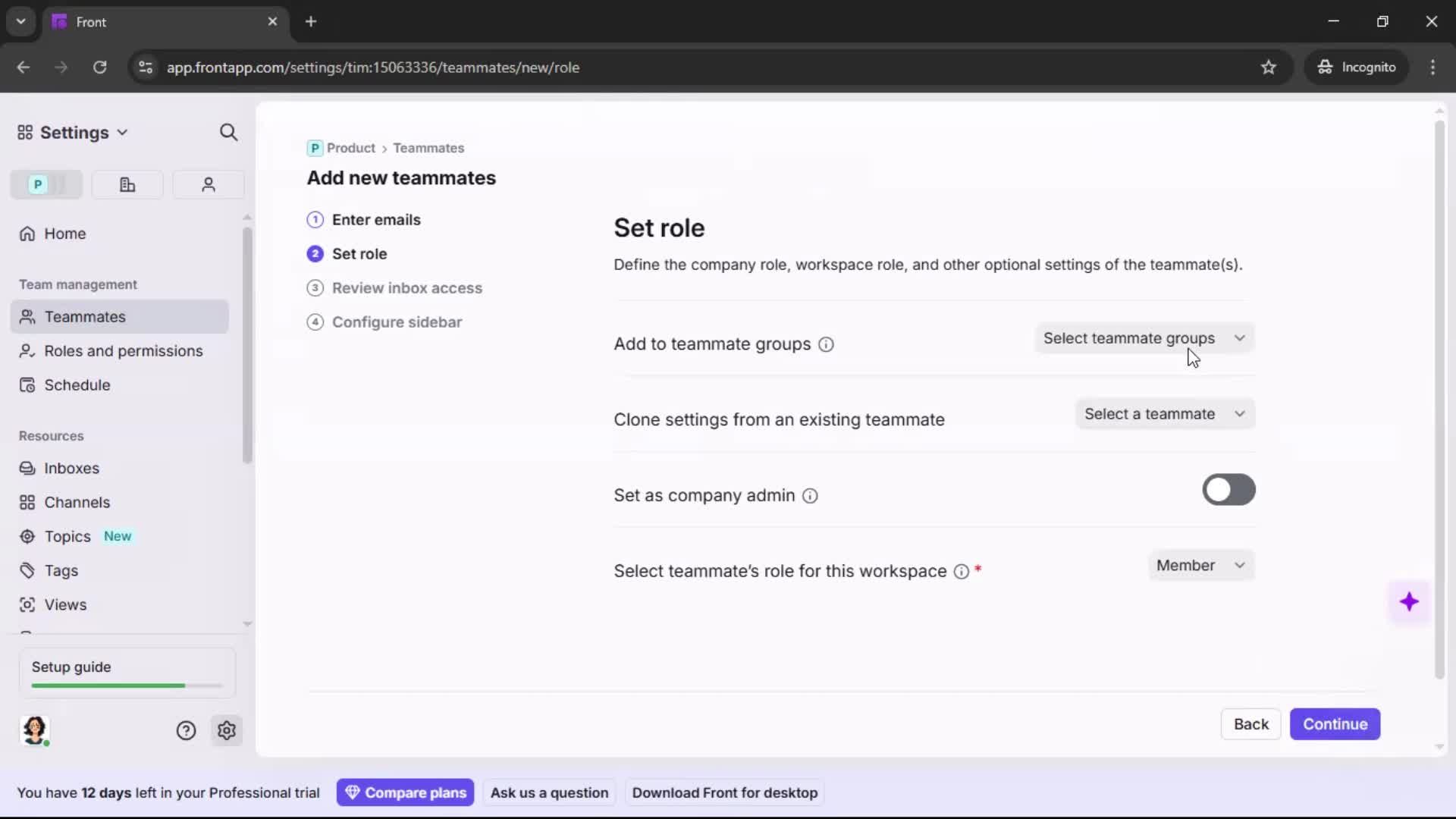Click the Continue button
Image resolution: width=1456 pixels, height=819 pixels.
(x=1335, y=724)
